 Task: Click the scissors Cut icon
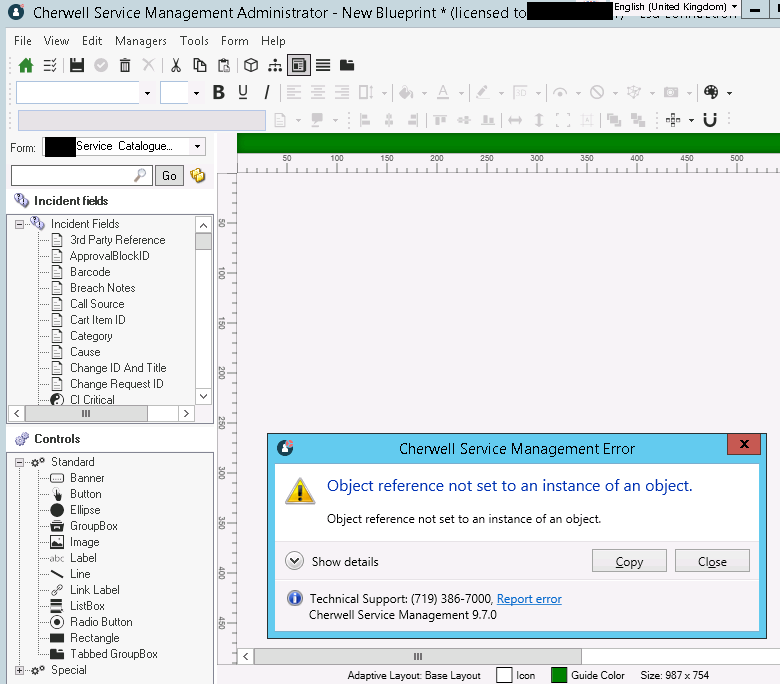click(x=175, y=65)
